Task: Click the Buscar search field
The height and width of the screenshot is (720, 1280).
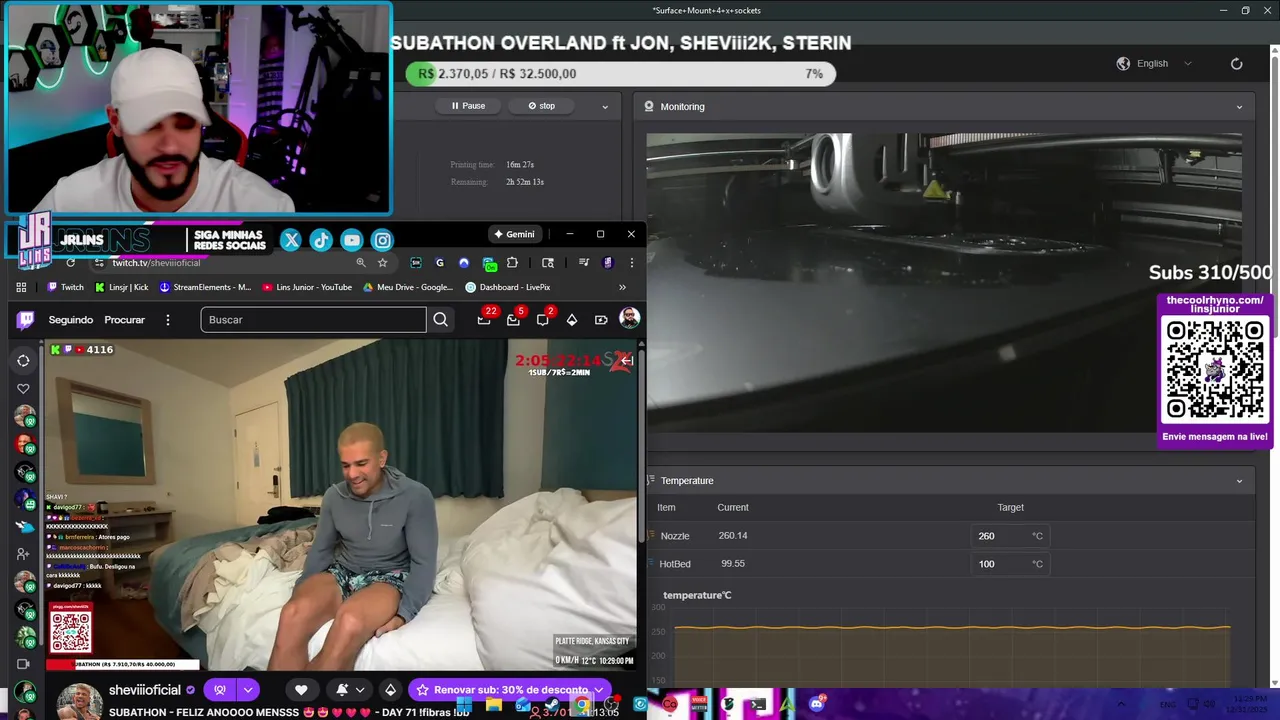Action: pyautogui.click(x=313, y=320)
